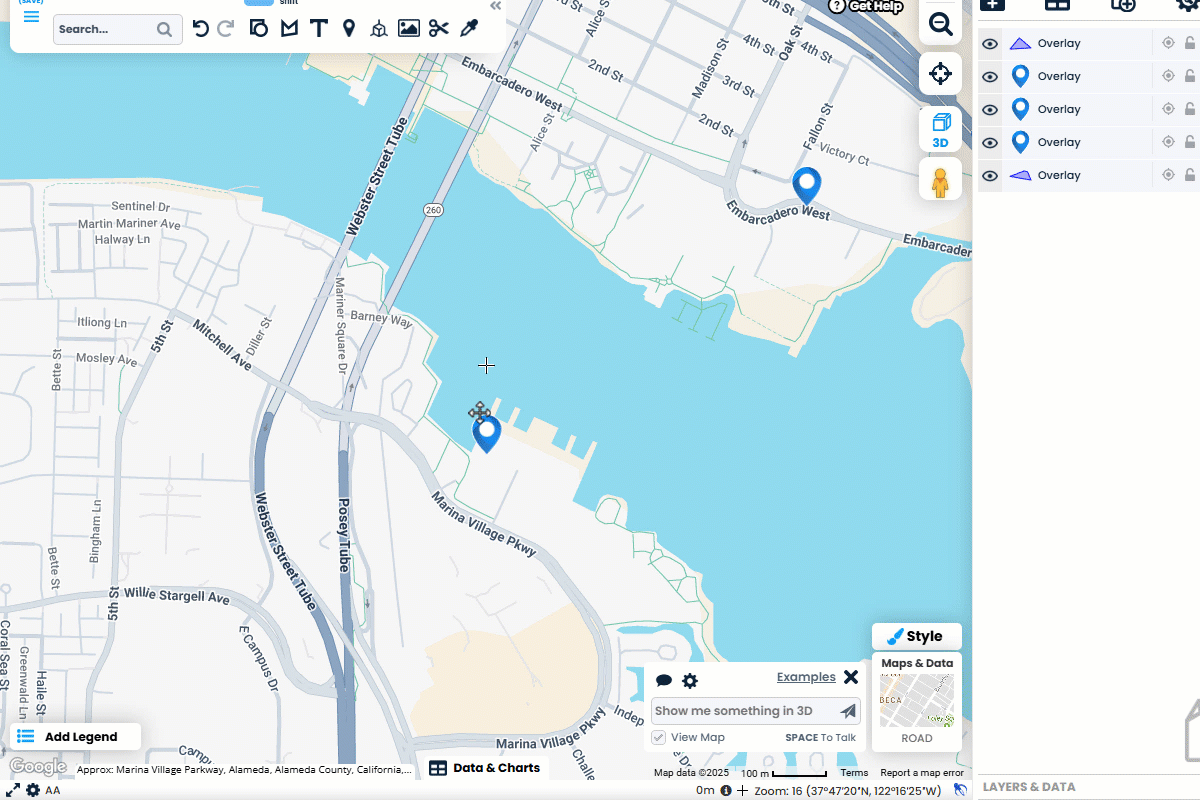
Task: Select the eyedropper color picker tool
Action: pos(468,28)
